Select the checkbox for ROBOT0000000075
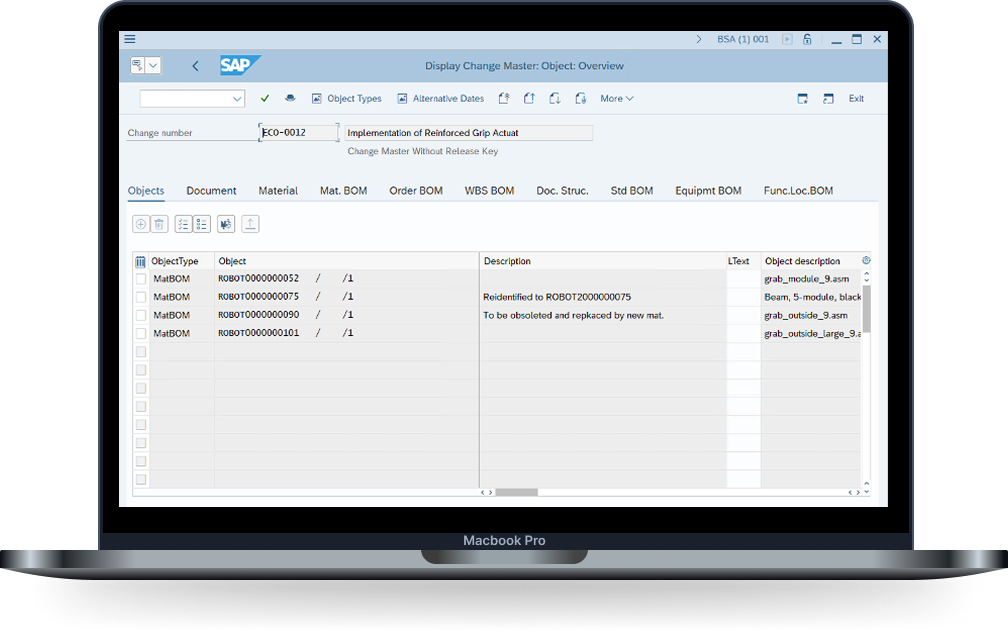1008x635 pixels. coord(141,297)
